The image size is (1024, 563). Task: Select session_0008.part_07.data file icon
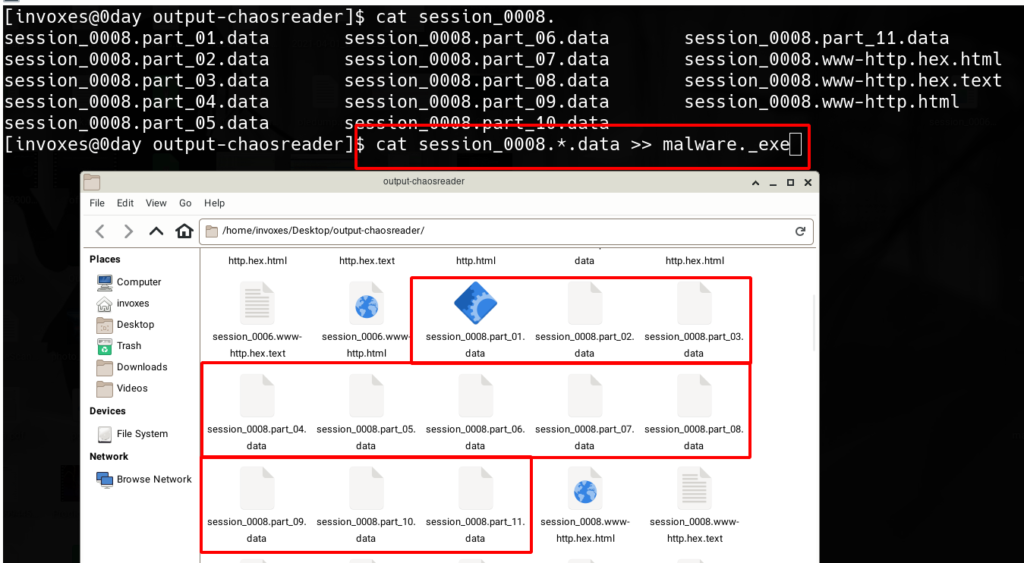tap(584, 396)
